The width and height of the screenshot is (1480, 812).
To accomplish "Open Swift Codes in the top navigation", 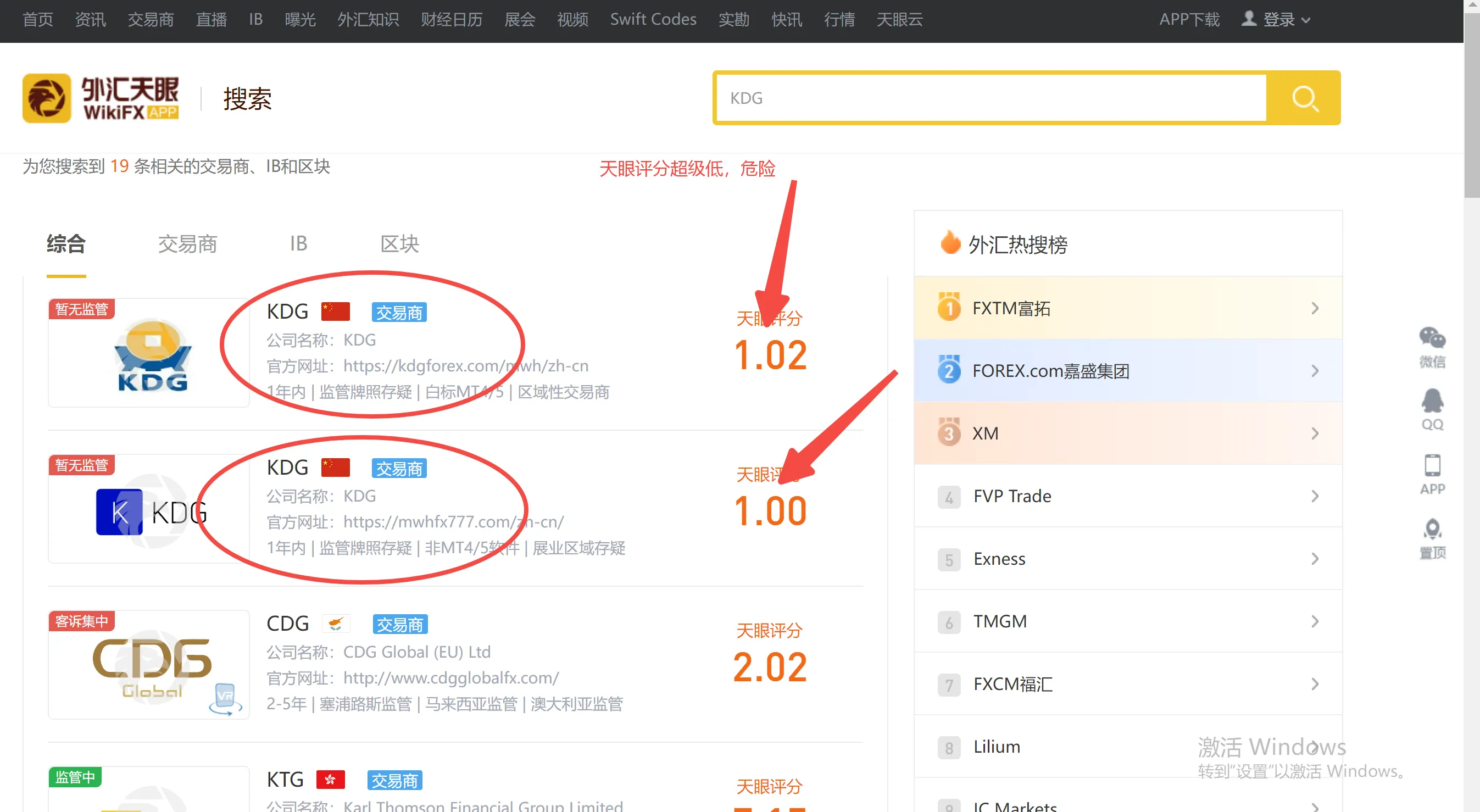I will [x=653, y=19].
